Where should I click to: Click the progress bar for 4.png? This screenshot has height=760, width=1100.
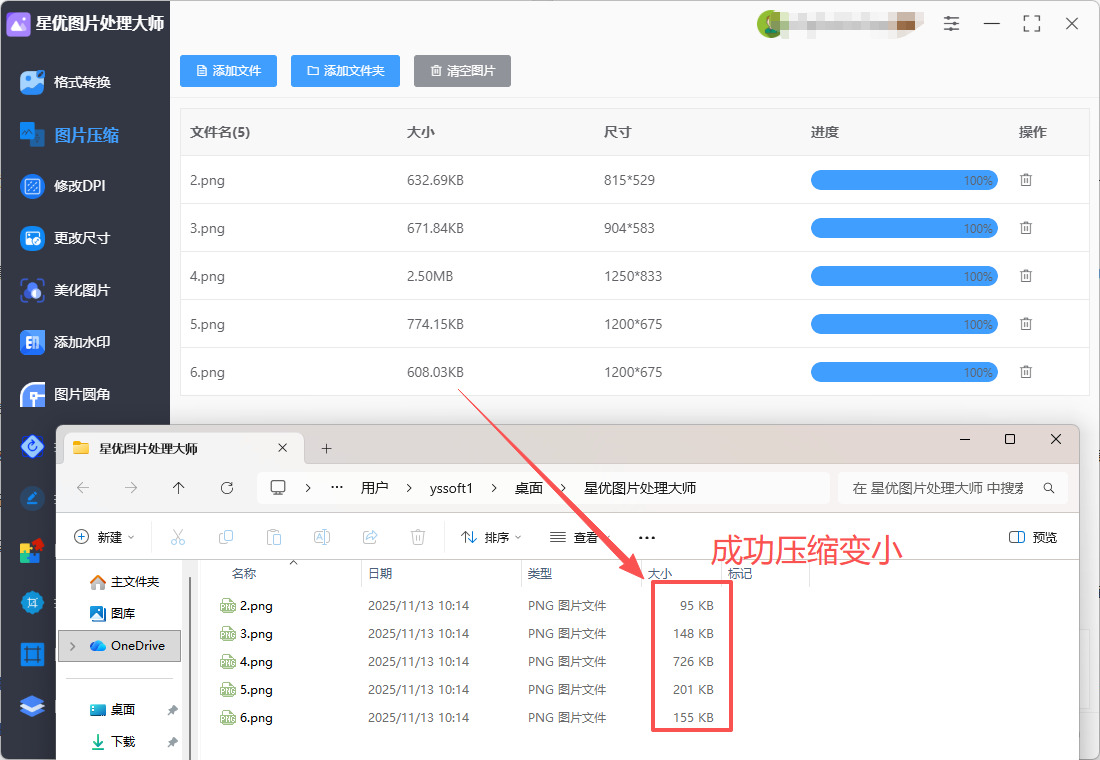[x=904, y=276]
